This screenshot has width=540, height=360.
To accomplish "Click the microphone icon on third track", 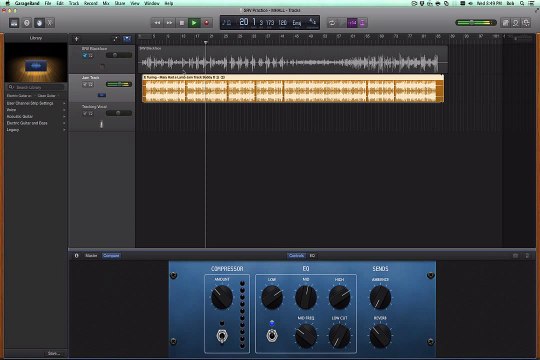I will point(101,124).
